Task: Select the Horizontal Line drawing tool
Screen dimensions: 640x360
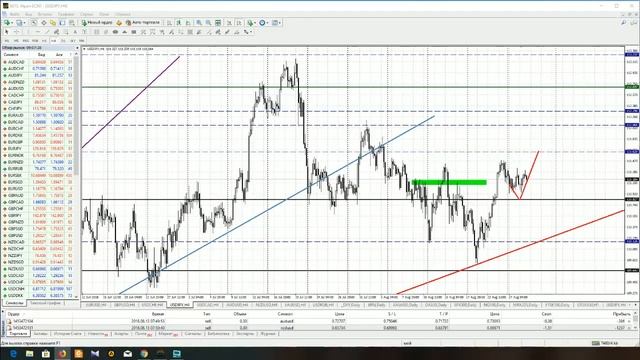Action: [x=38, y=31]
